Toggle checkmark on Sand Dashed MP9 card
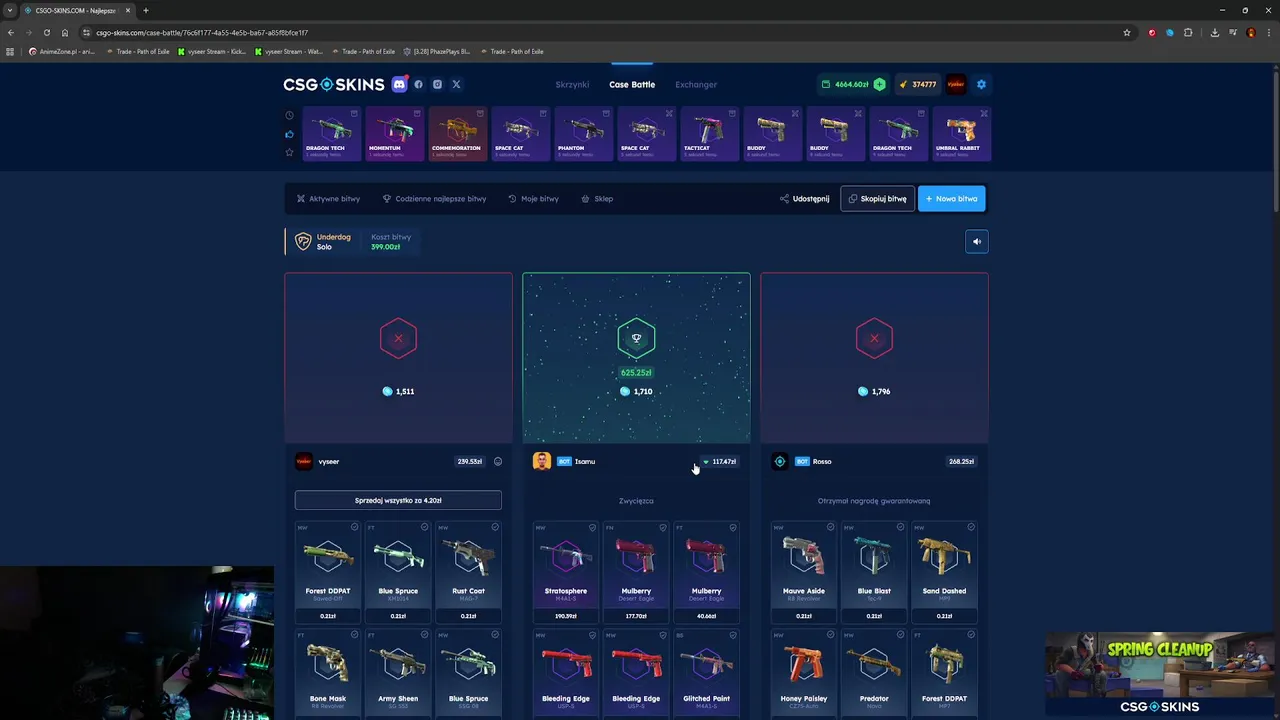Screen dimensions: 1280x720 (x=971, y=527)
